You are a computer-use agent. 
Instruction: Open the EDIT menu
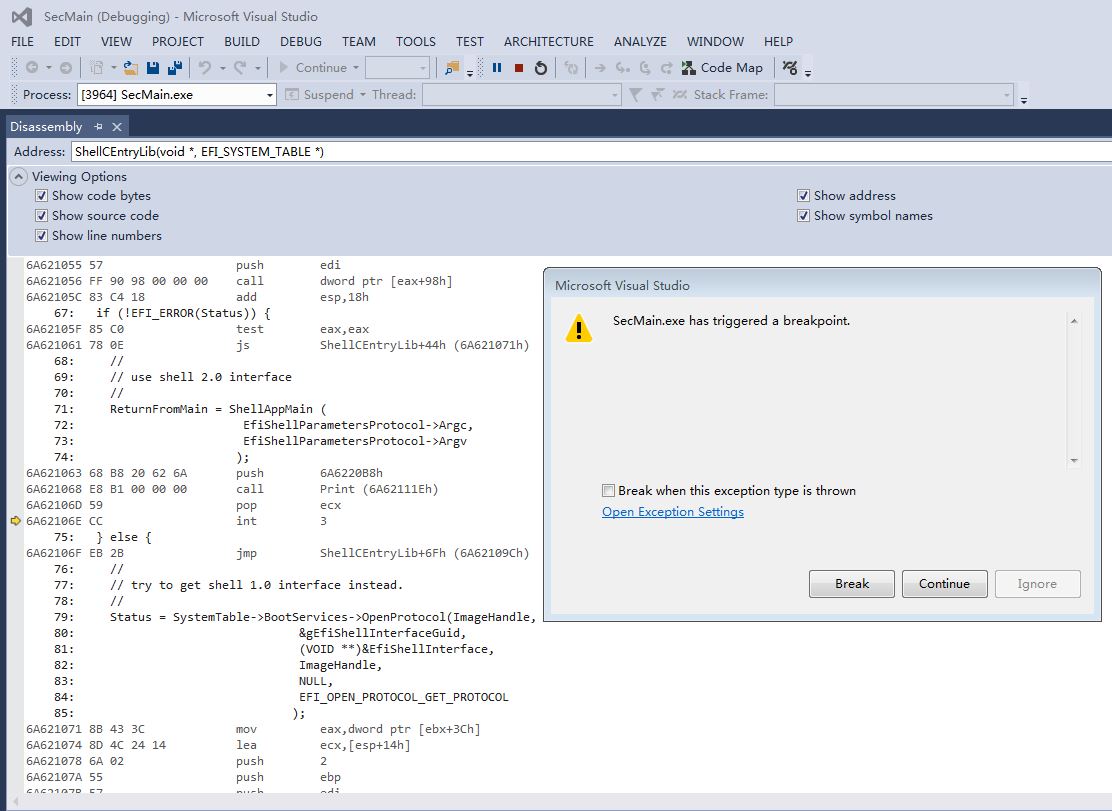(67, 42)
